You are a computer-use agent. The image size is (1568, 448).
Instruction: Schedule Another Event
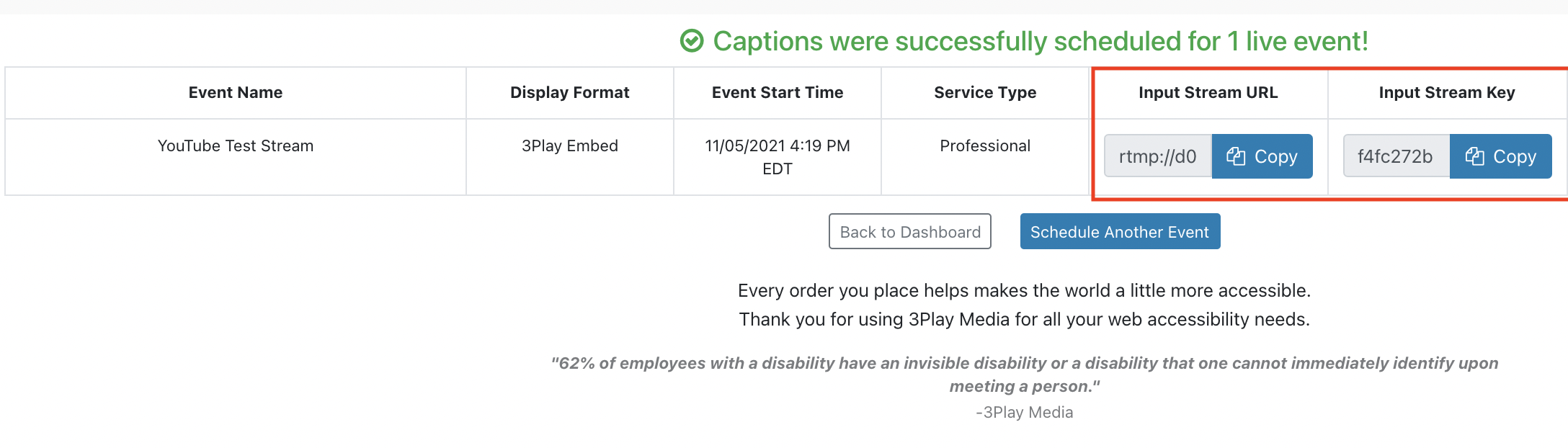(x=1120, y=231)
